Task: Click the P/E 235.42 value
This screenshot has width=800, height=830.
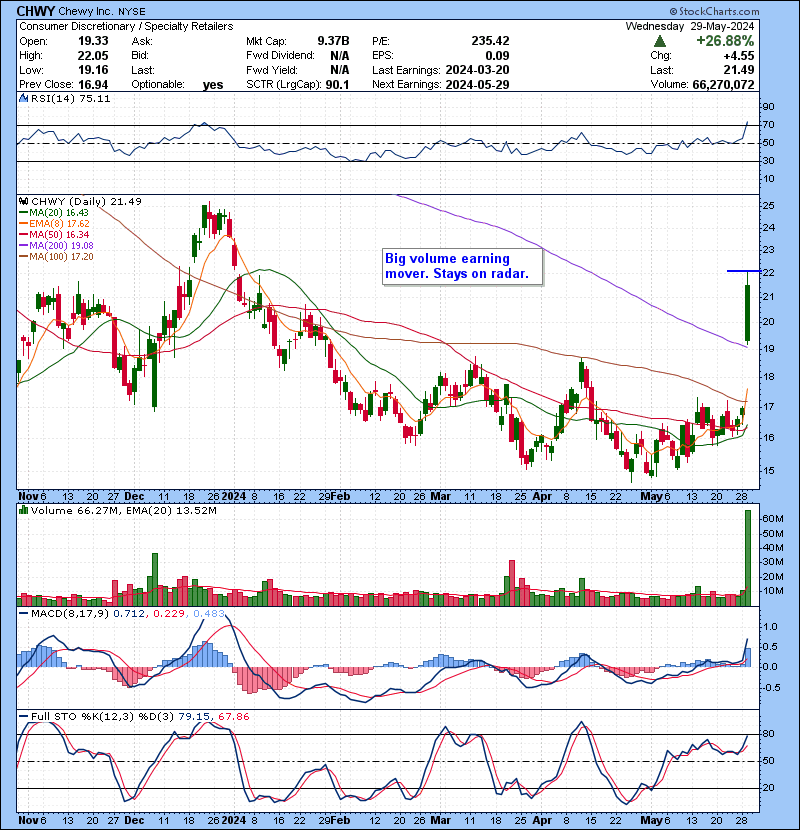Action: tap(490, 41)
